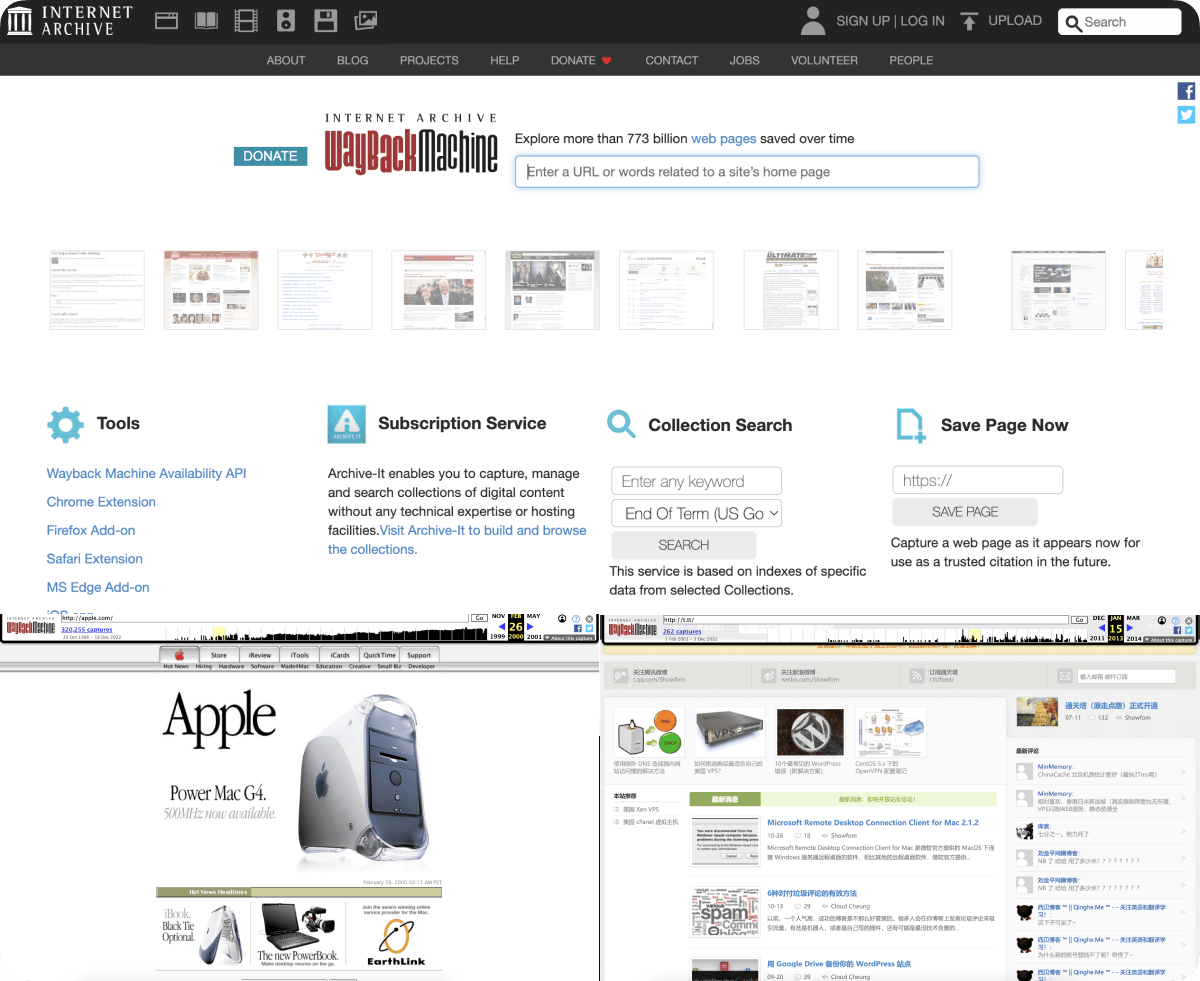This screenshot has height=981, width=1200.
Task: Click the SEARCH button under Collection Search
Action: pos(684,545)
